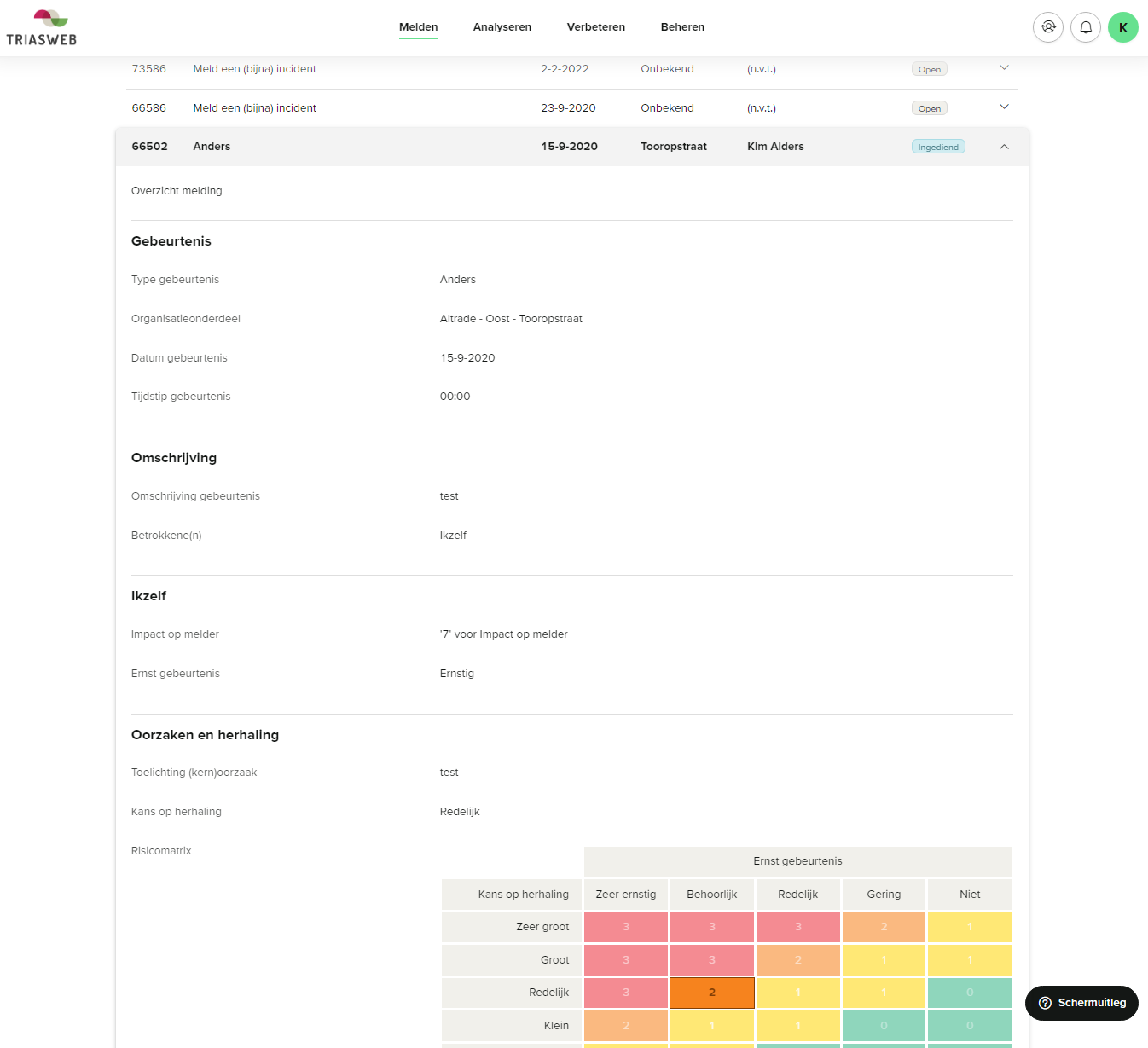Open the 66586 Meld een (bijna) incident row
The height and width of the screenshot is (1048, 1148).
[x=254, y=108]
